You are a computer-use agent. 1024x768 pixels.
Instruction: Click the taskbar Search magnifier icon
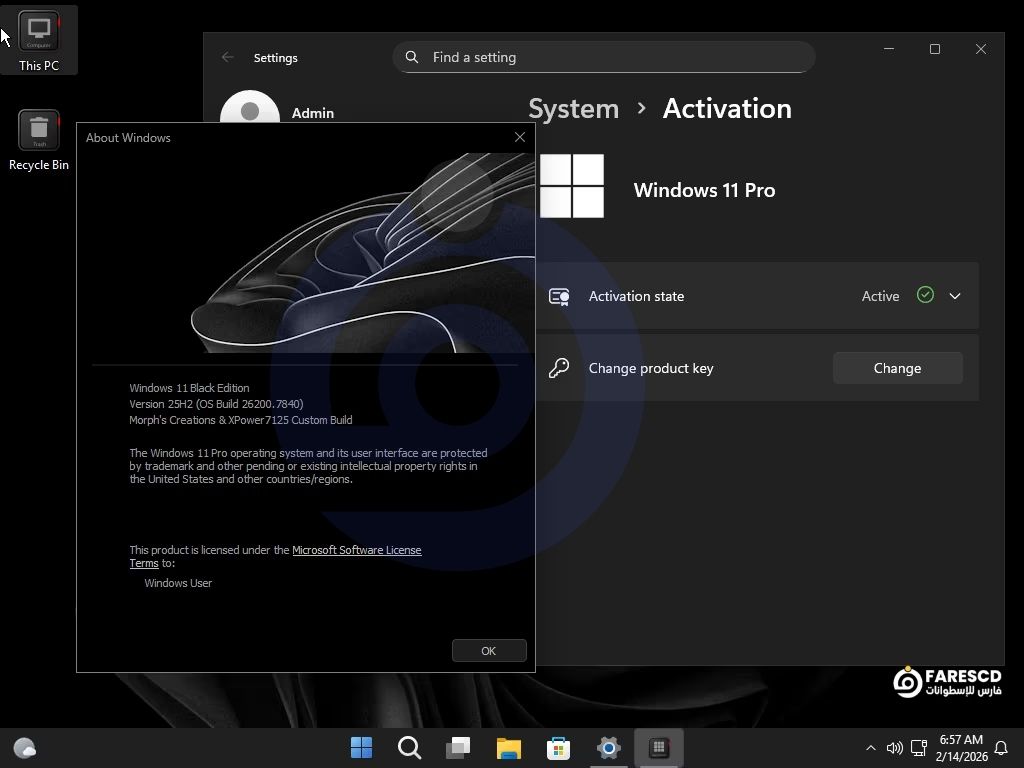tap(409, 748)
